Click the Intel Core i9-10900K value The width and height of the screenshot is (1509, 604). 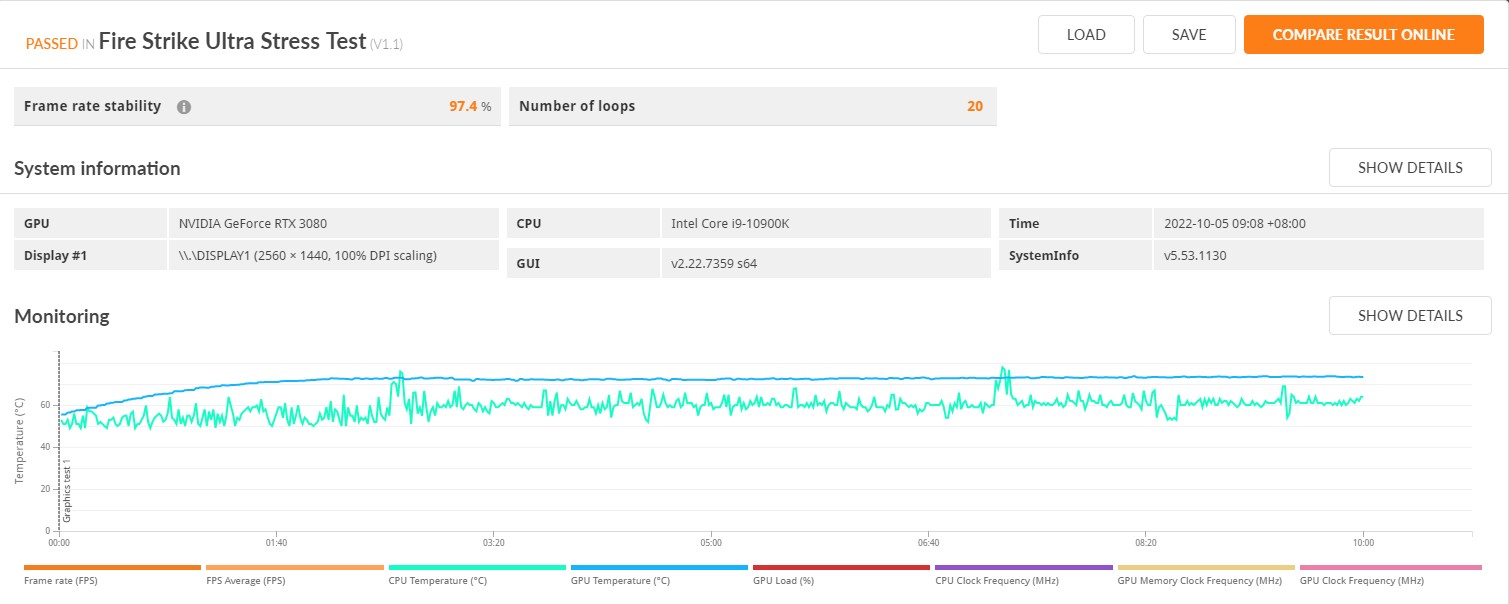pos(730,223)
